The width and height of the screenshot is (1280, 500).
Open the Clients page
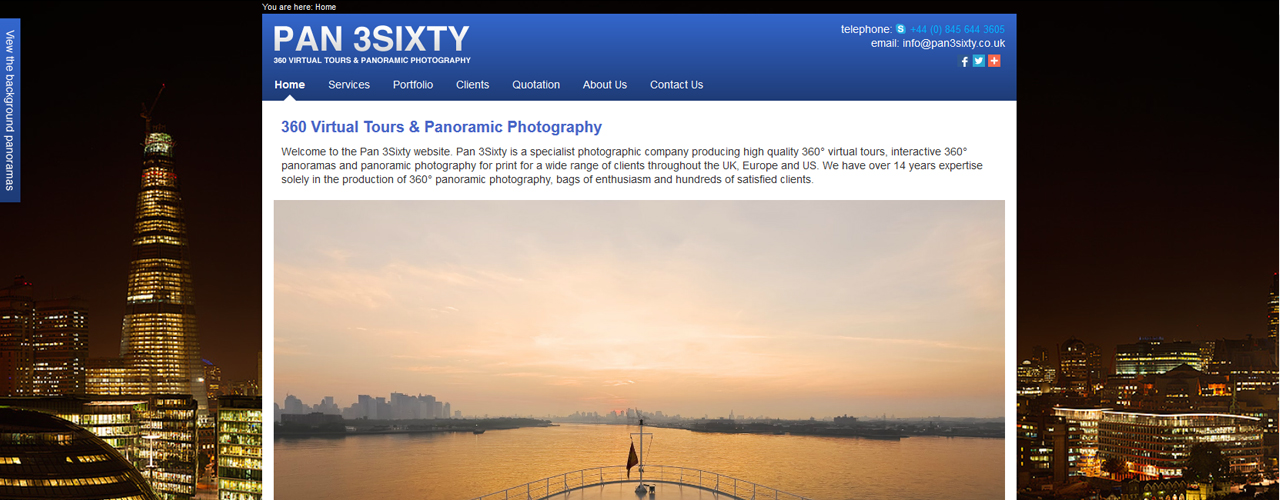[473, 85]
